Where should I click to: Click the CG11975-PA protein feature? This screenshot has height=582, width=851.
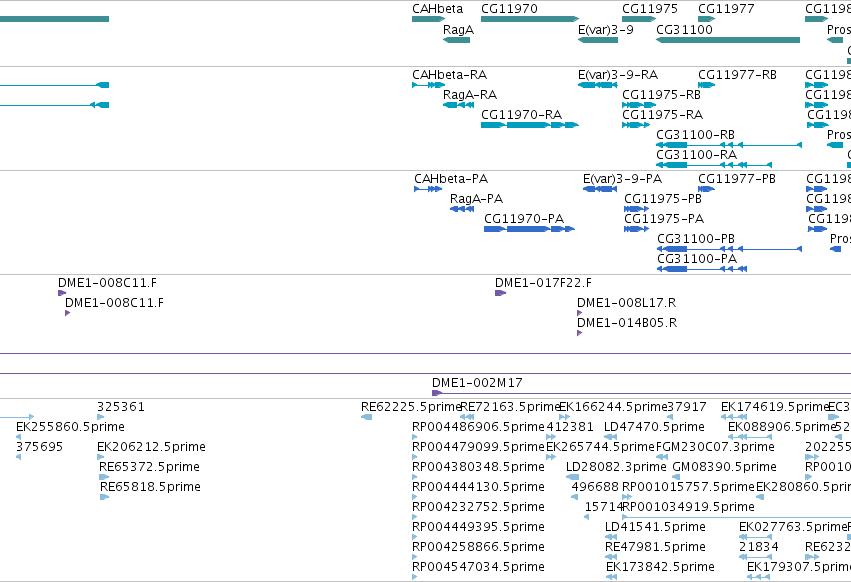coord(636,229)
